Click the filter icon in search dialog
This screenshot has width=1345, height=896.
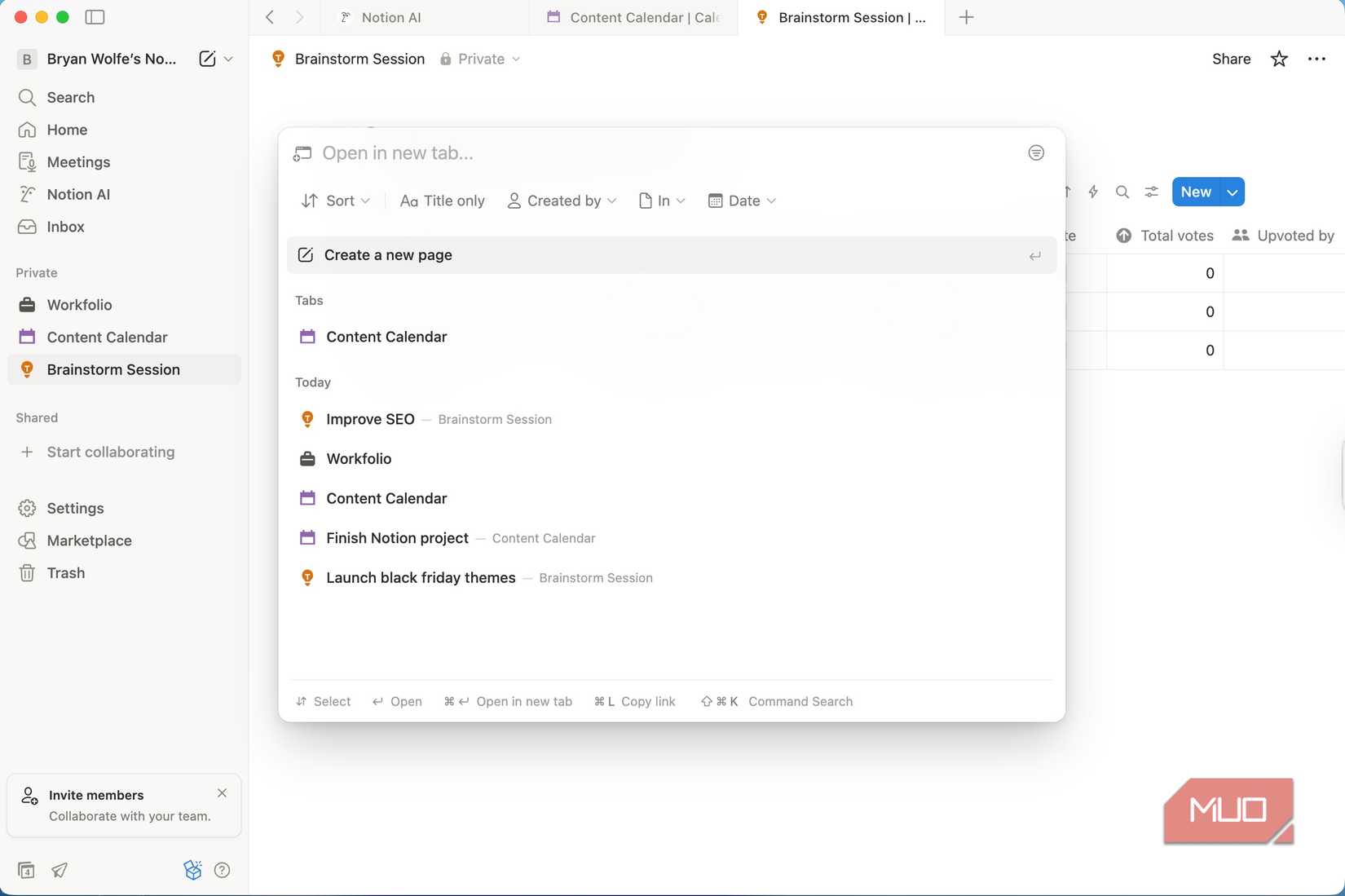pyautogui.click(x=1036, y=152)
